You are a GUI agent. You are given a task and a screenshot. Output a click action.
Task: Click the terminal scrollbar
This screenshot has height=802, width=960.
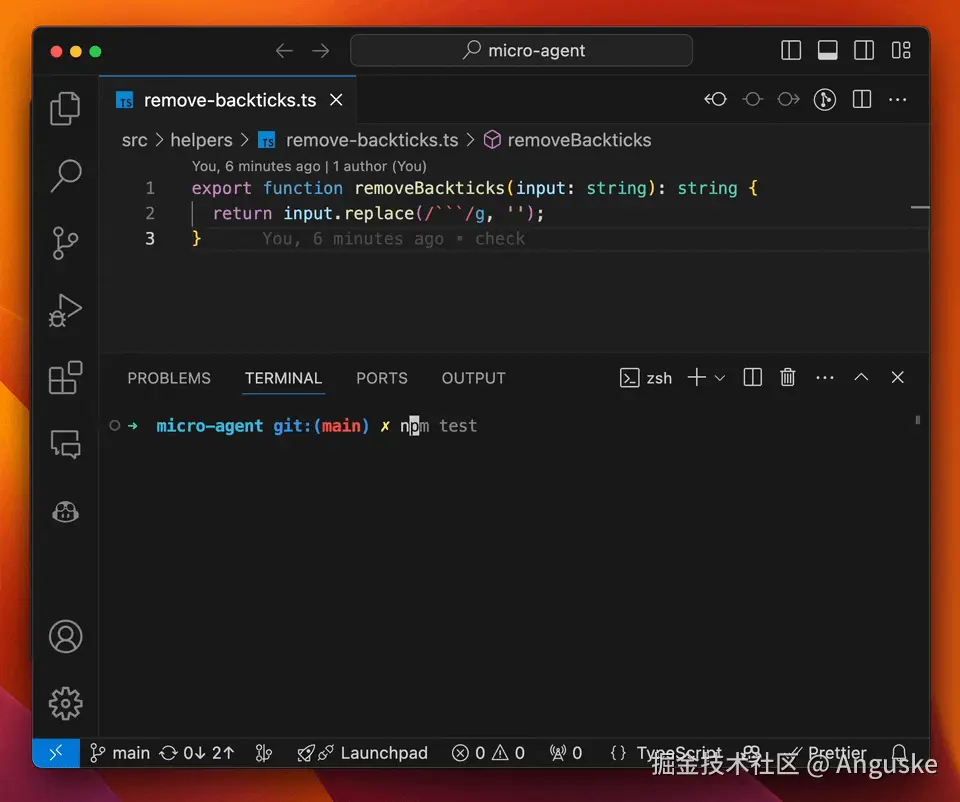tap(917, 420)
